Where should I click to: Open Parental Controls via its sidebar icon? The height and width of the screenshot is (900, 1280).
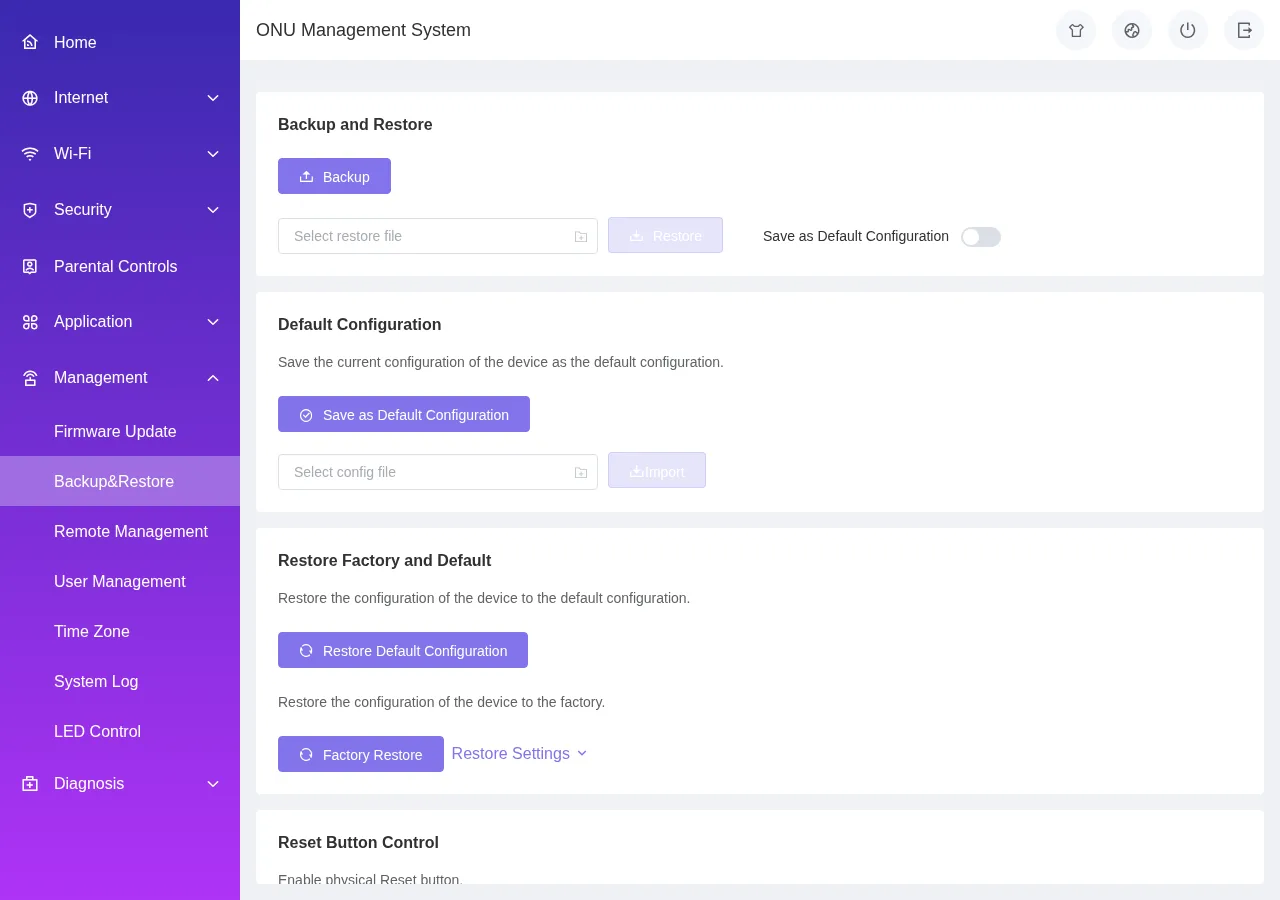pyautogui.click(x=30, y=266)
